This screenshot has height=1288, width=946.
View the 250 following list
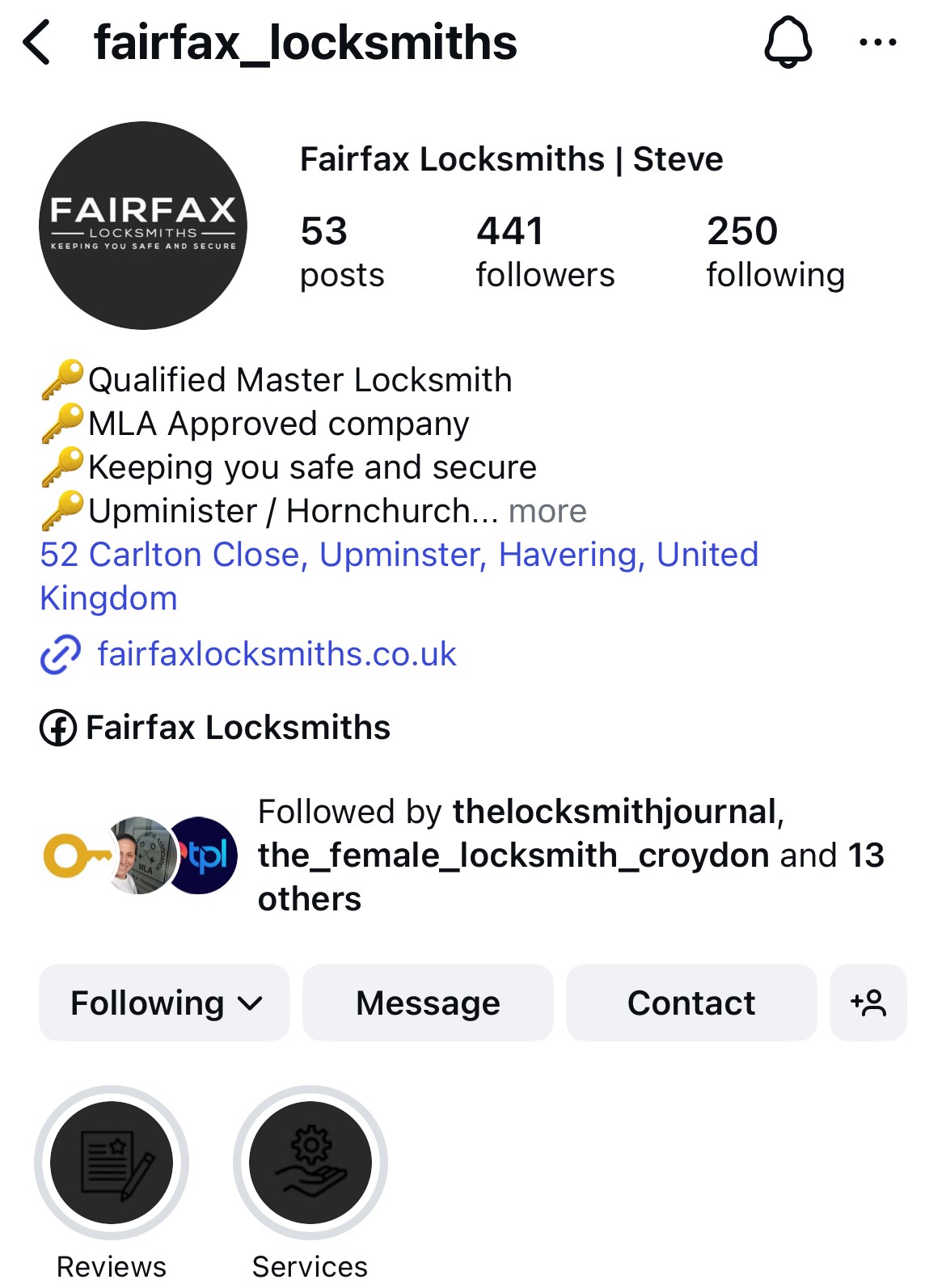(x=775, y=251)
